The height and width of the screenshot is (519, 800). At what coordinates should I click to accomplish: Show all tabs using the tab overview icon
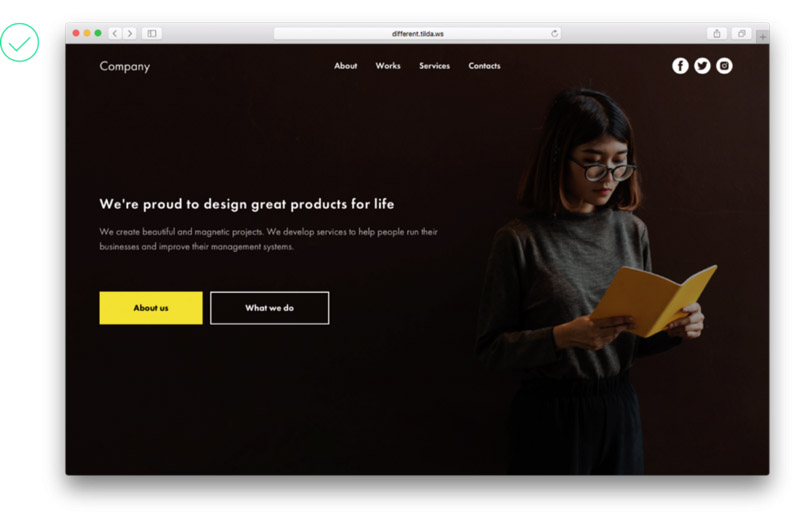pos(741,34)
